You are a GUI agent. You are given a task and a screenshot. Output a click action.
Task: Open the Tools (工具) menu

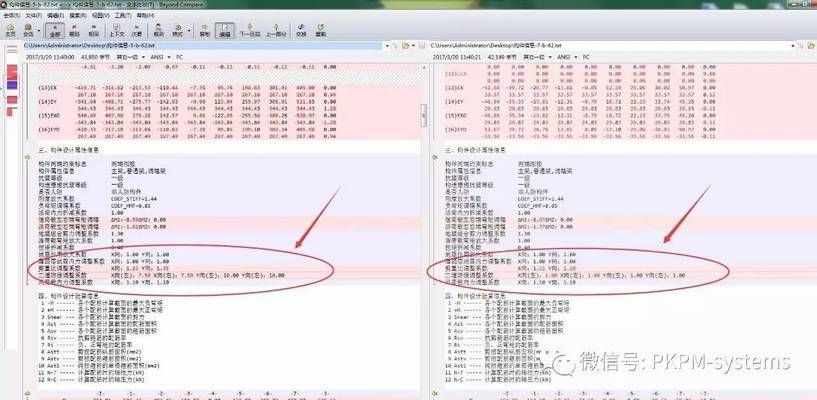[123, 16]
